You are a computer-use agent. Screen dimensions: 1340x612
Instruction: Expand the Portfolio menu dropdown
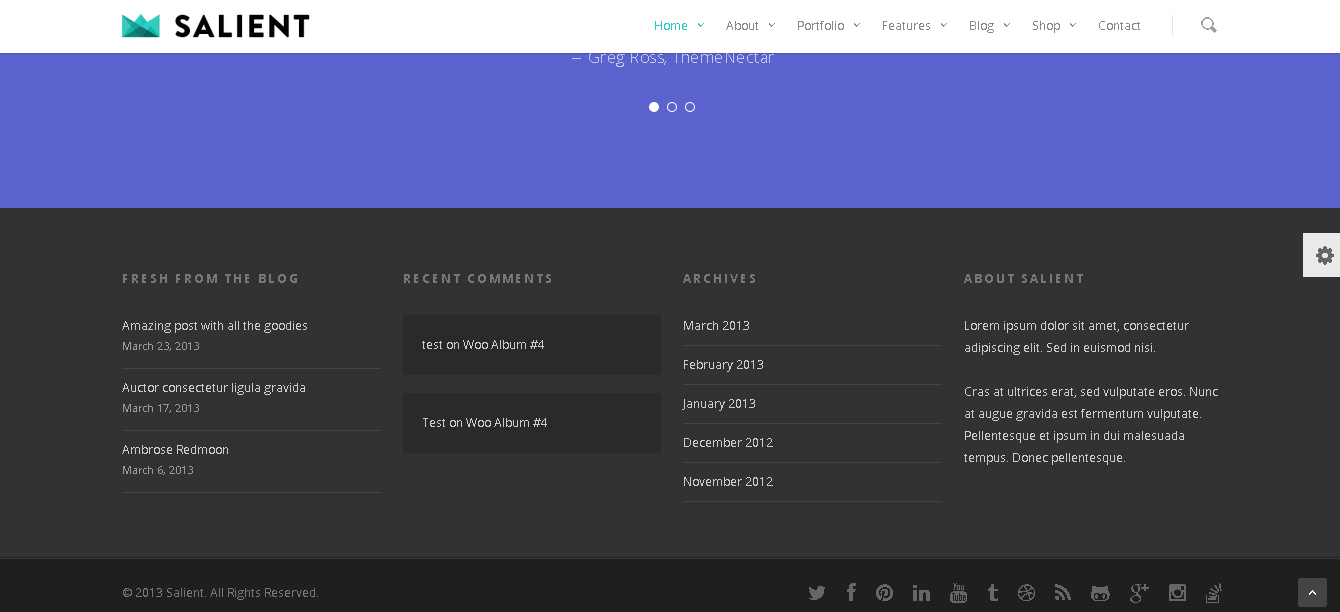(828, 26)
